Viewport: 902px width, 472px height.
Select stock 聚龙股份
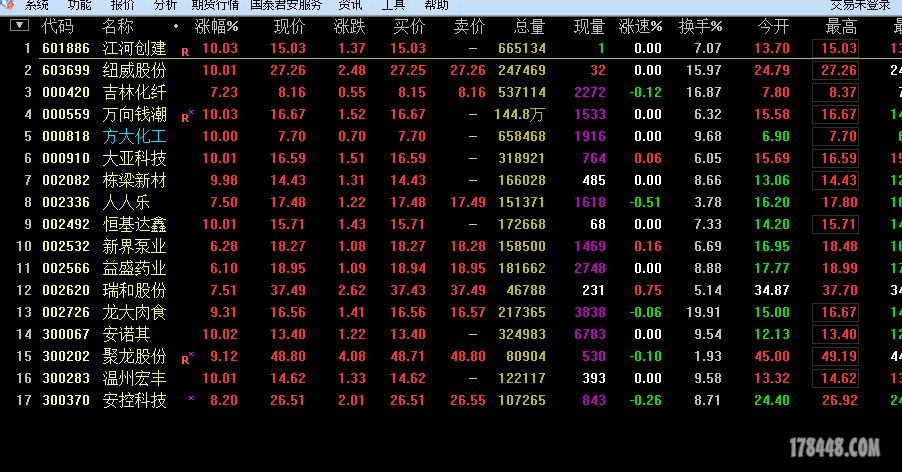pyautogui.click(x=135, y=356)
